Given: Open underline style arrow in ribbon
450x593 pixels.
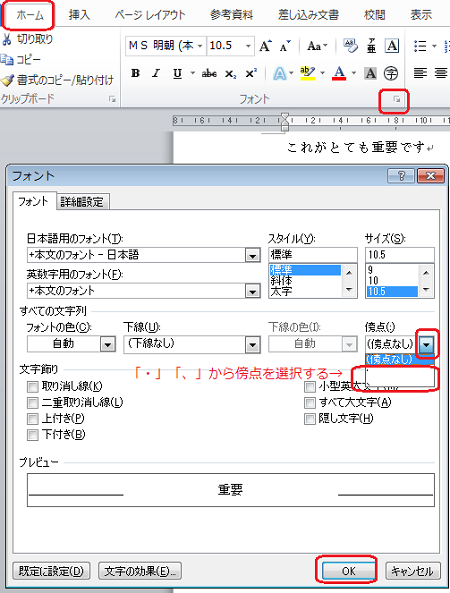Looking at the screenshot, I should pos(192,73).
